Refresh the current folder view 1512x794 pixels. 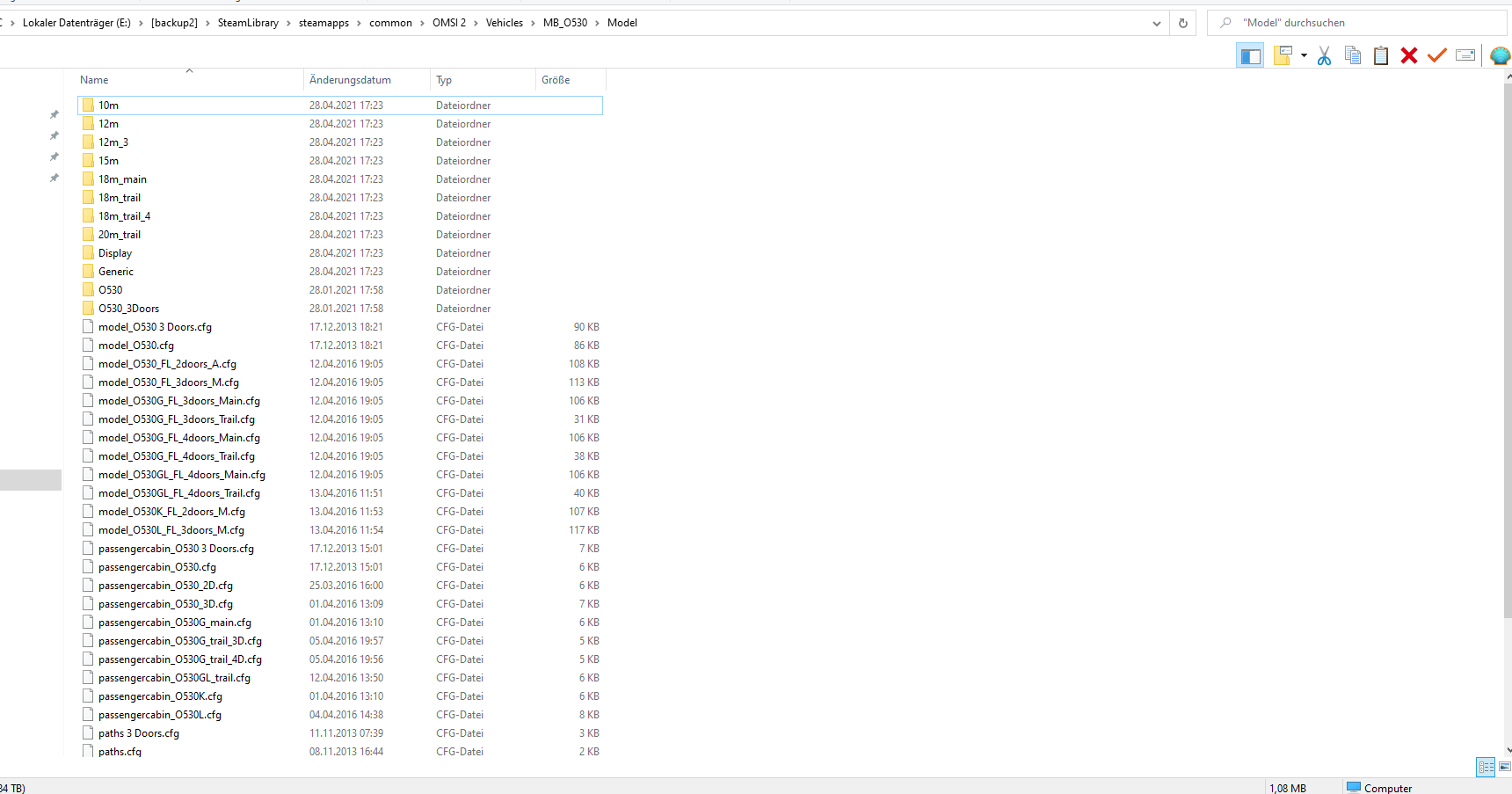1183,23
